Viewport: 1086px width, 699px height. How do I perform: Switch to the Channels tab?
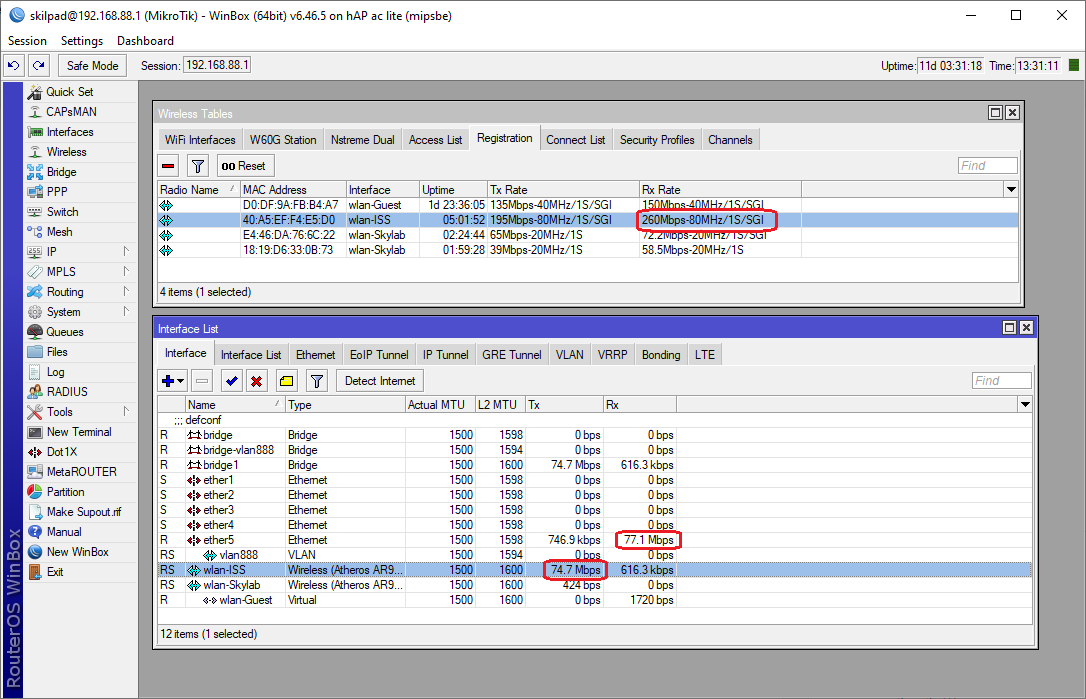[730, 140]
